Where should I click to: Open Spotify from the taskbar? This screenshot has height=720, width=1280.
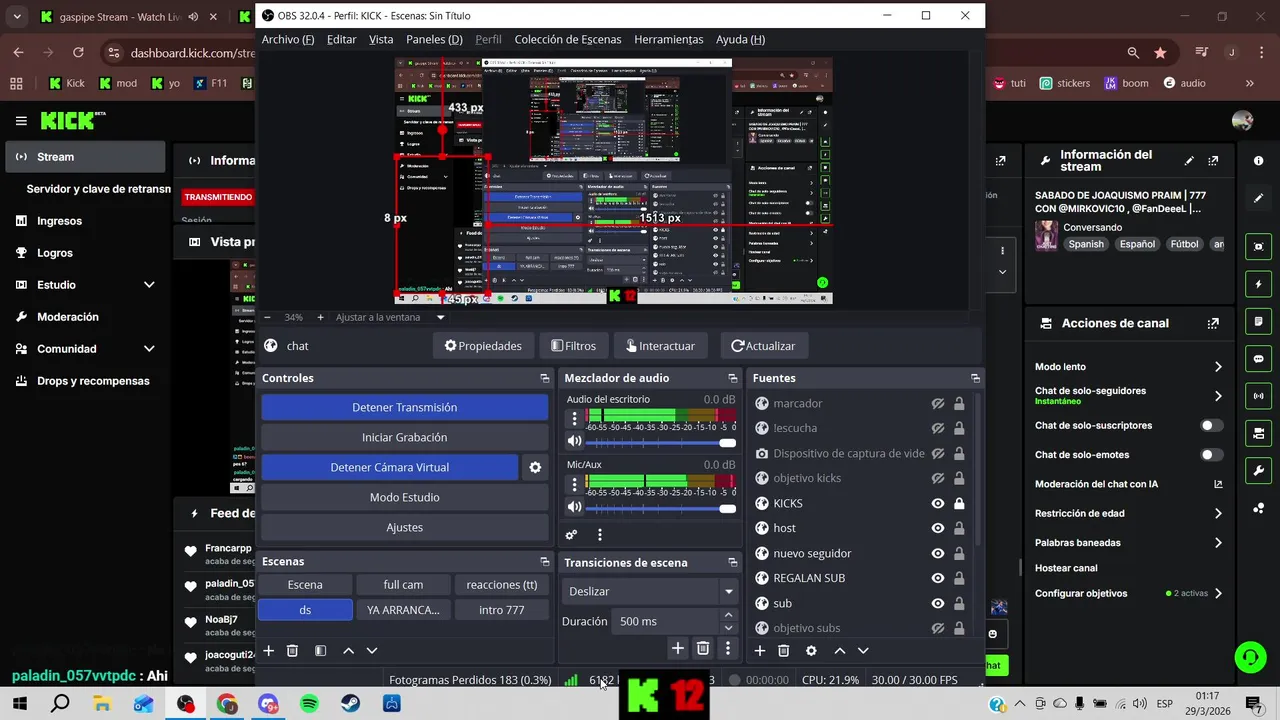(309, 704)
